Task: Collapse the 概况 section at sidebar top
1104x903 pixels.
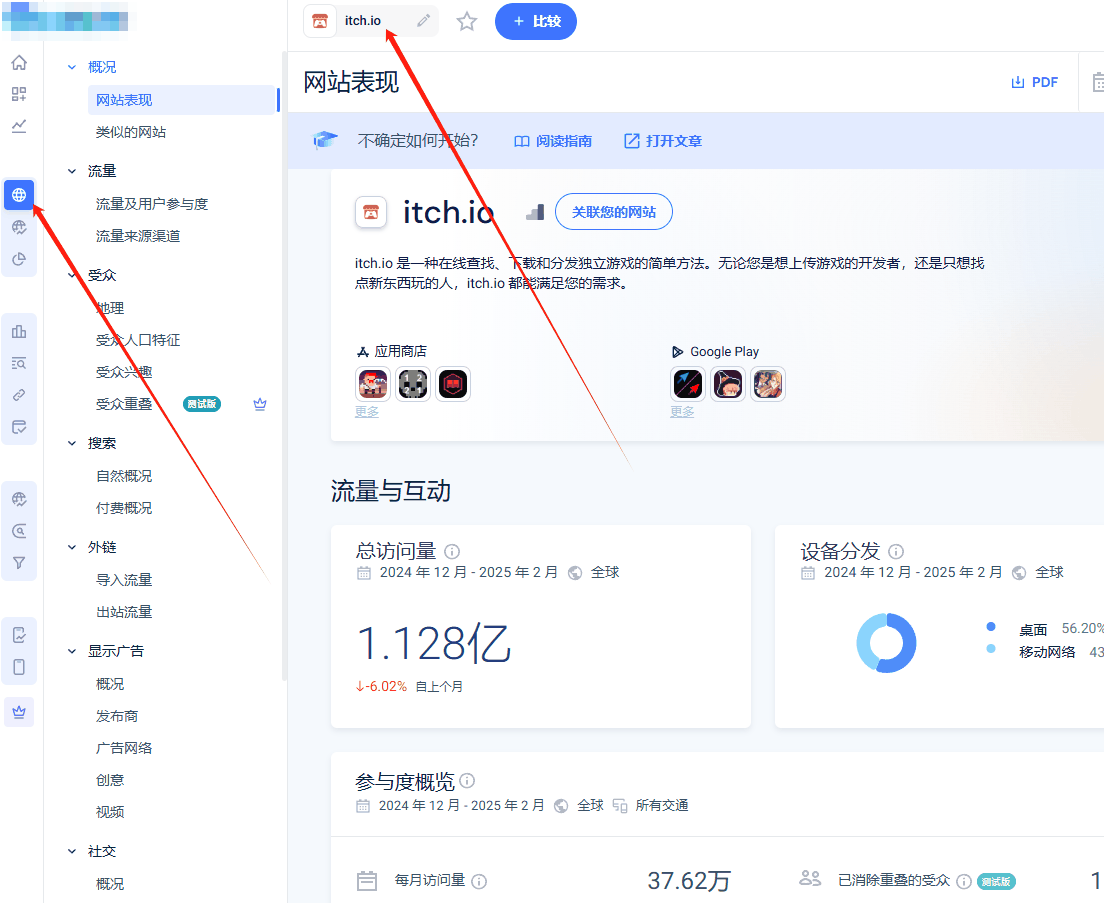Action: (x=72, y=67)
